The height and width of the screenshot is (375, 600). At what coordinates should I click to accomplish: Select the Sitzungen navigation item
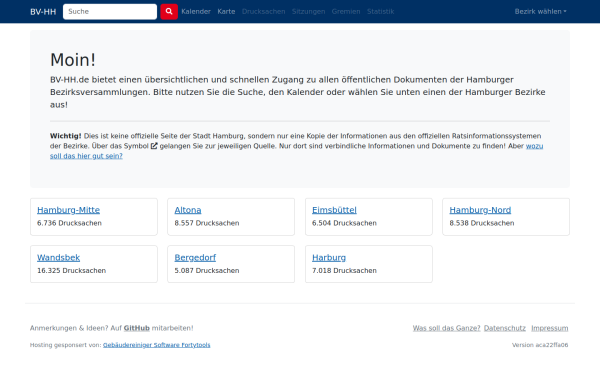308,11
